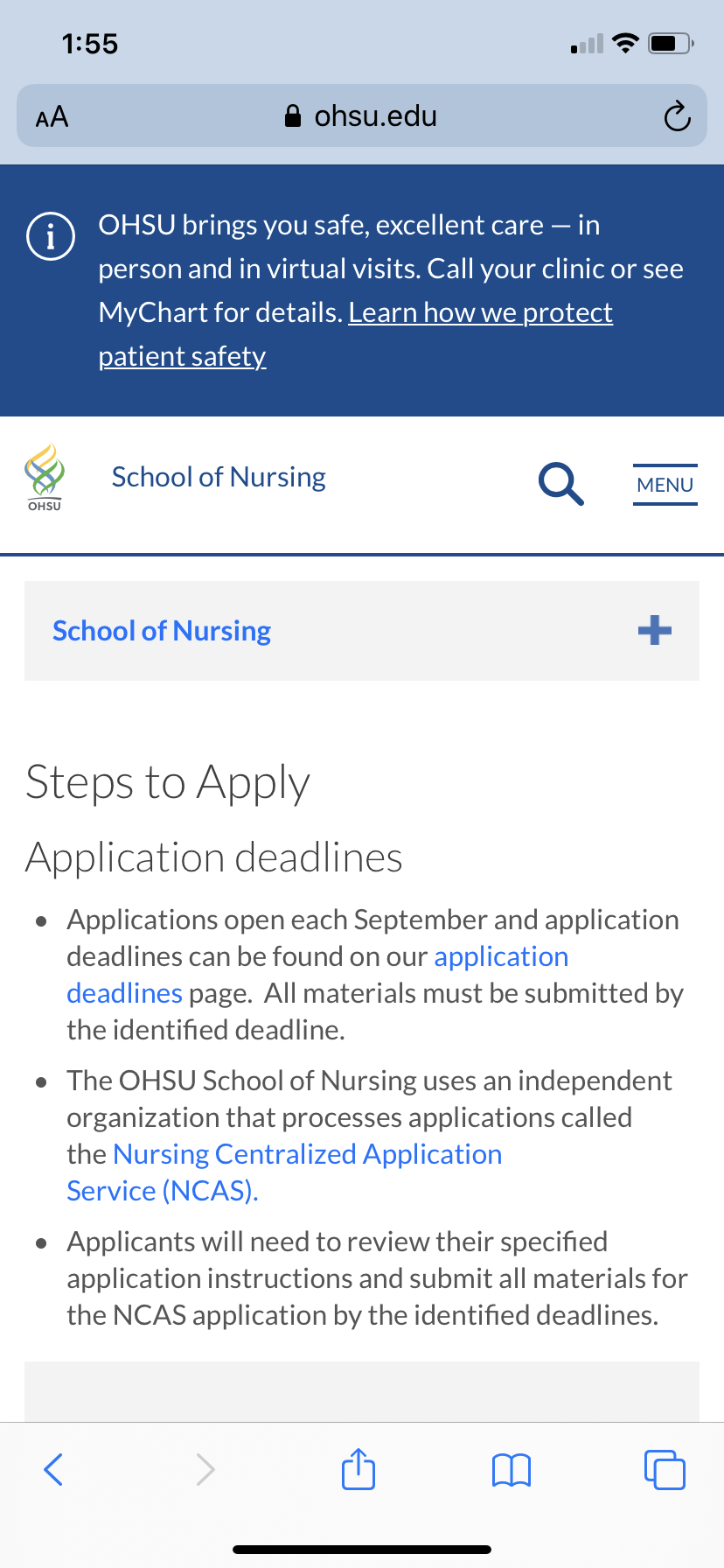The height and width of the screenshot is (1568, 724).
Task: Follow the 'Learn how we protect' link
Action: click(481, 312)
